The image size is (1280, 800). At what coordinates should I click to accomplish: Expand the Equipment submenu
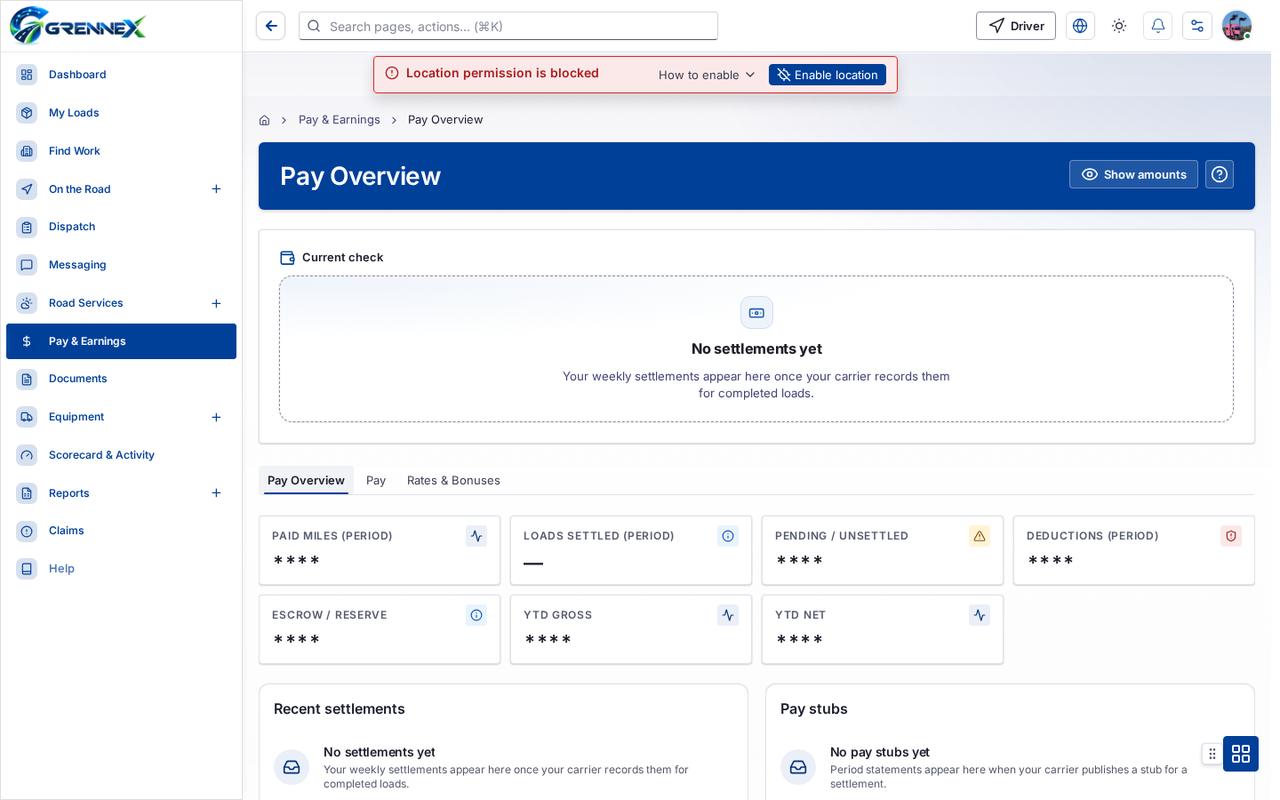tap(216, 417)
